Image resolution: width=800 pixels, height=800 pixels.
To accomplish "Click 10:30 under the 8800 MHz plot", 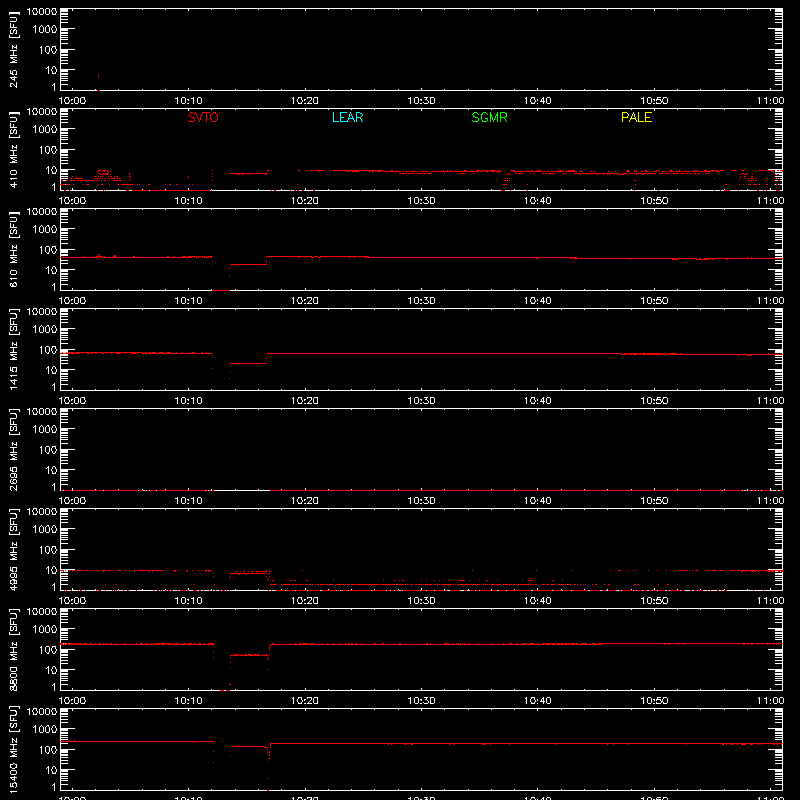I will pos(421,701).
